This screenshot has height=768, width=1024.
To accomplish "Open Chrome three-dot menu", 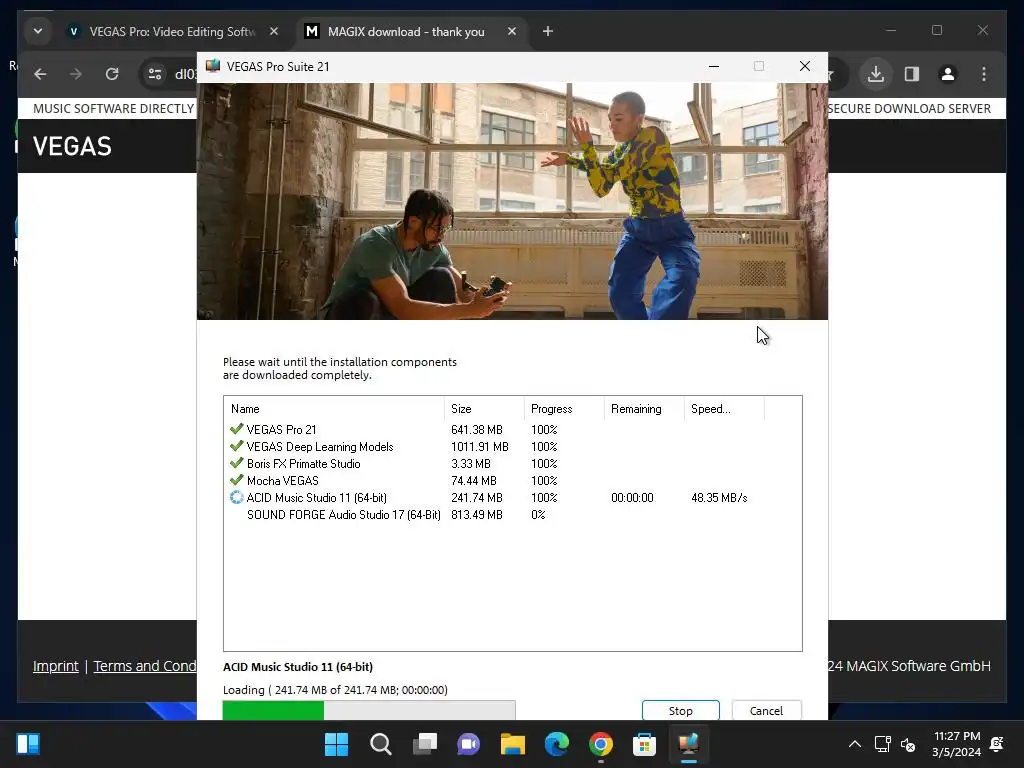I will click(984, 74).
